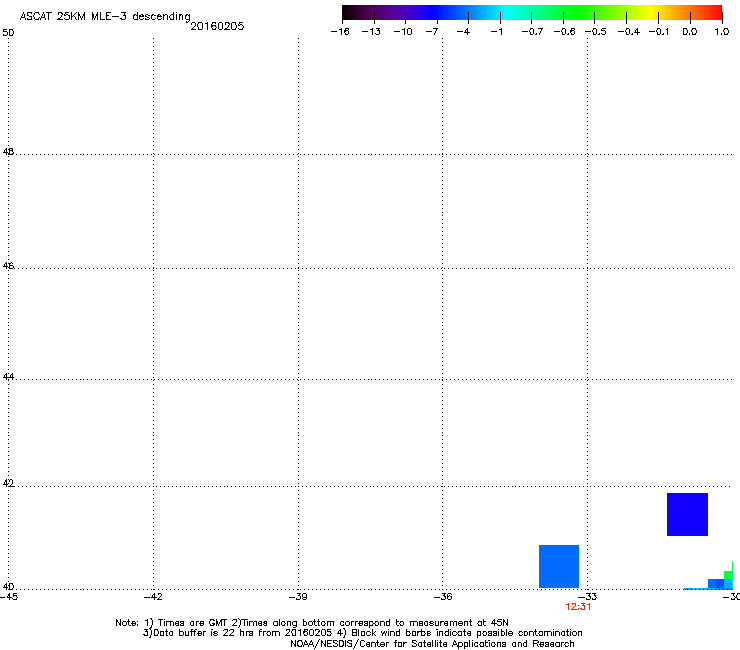Screen dimensions: 740x650
Task: Click the -16 color bar label
Action: click(x=340, y=32)
